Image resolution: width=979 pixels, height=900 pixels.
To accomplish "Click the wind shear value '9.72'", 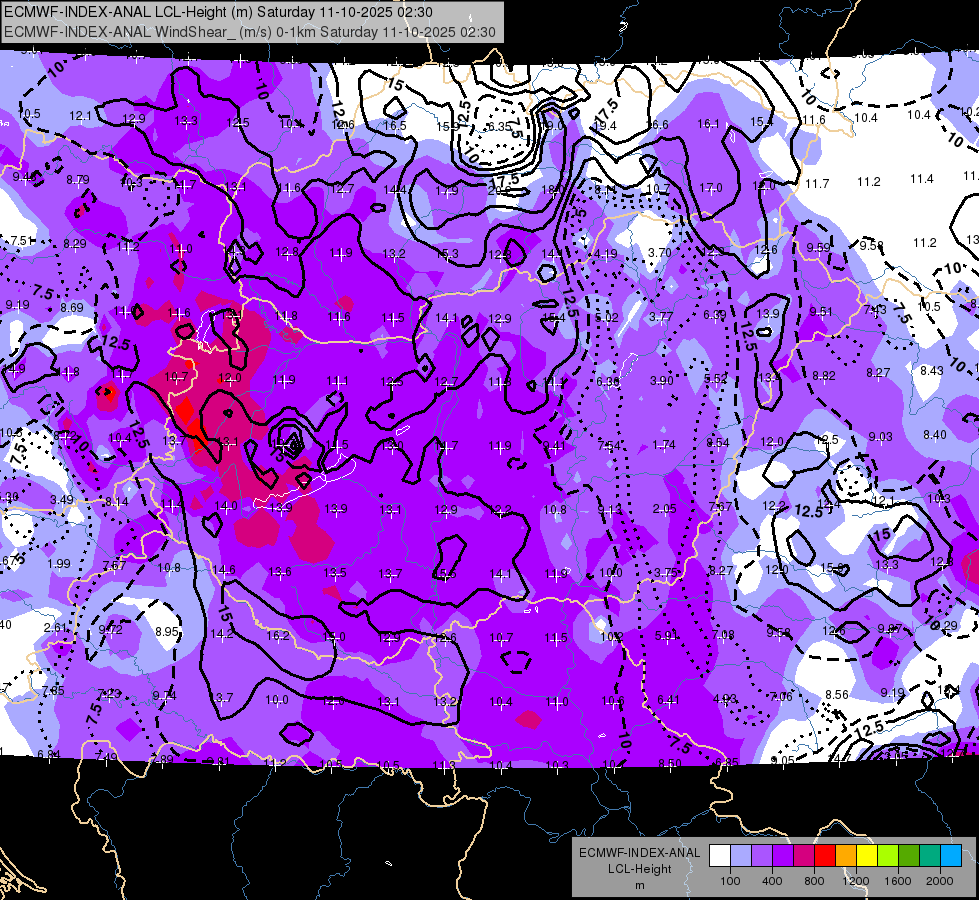I will [x=111, y=630].
